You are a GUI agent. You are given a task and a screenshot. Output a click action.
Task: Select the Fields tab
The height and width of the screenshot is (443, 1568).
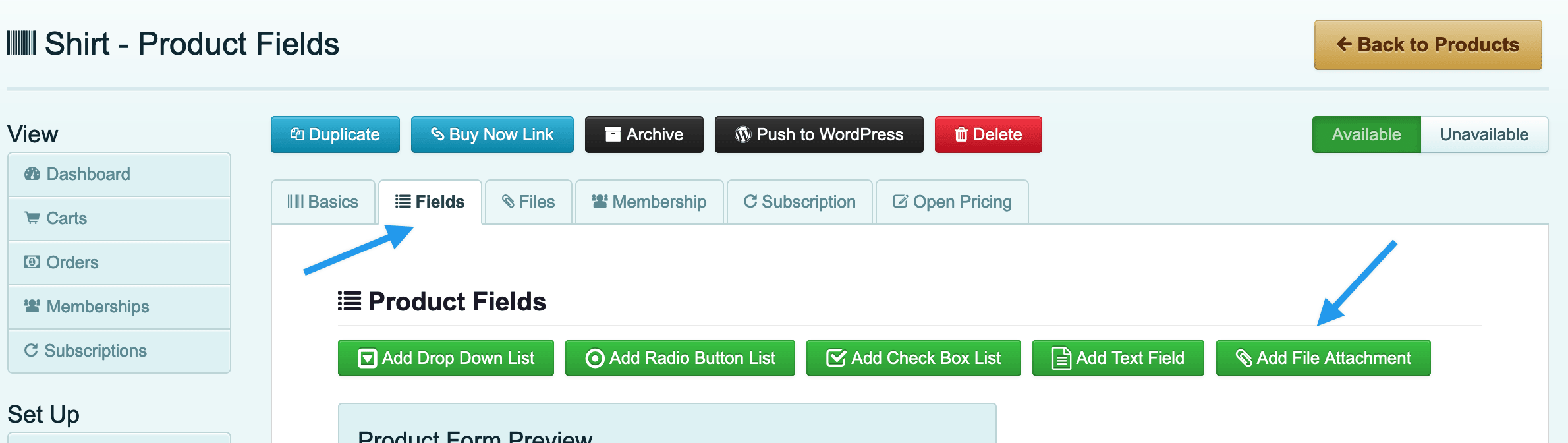tap(430, 202)
